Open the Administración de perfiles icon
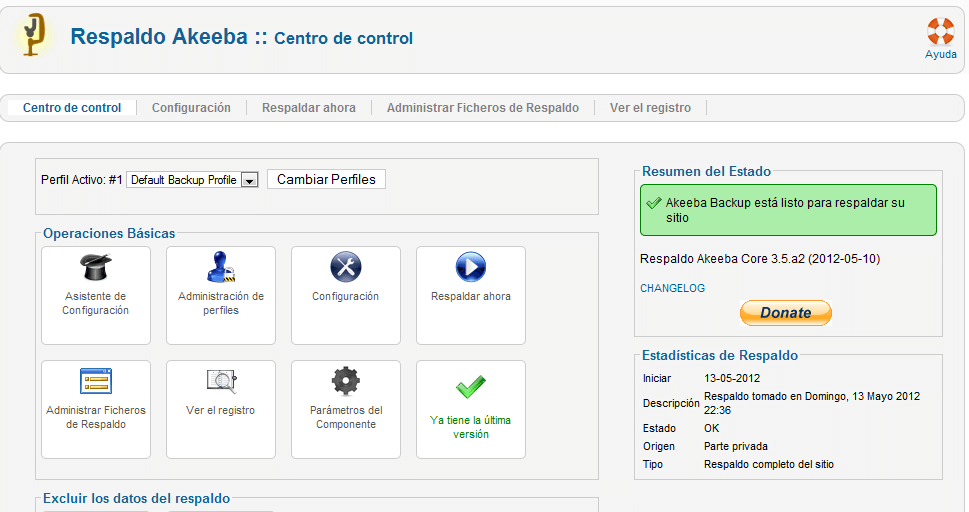The width and height of the screenshot is (969, 512). [221, 267]
